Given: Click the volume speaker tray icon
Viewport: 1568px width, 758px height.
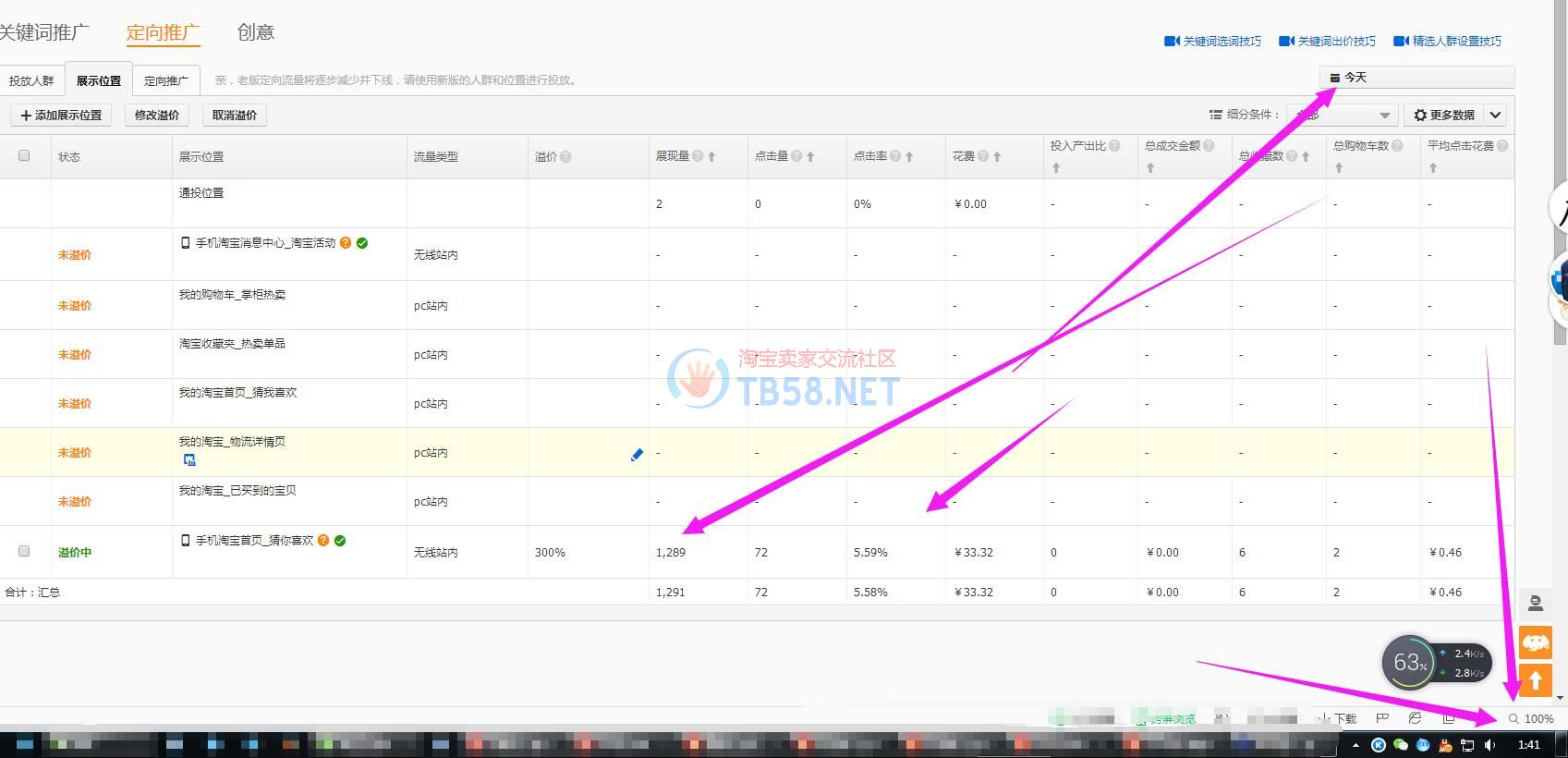Looking at the screenshot, I should tap(1489, 745).
